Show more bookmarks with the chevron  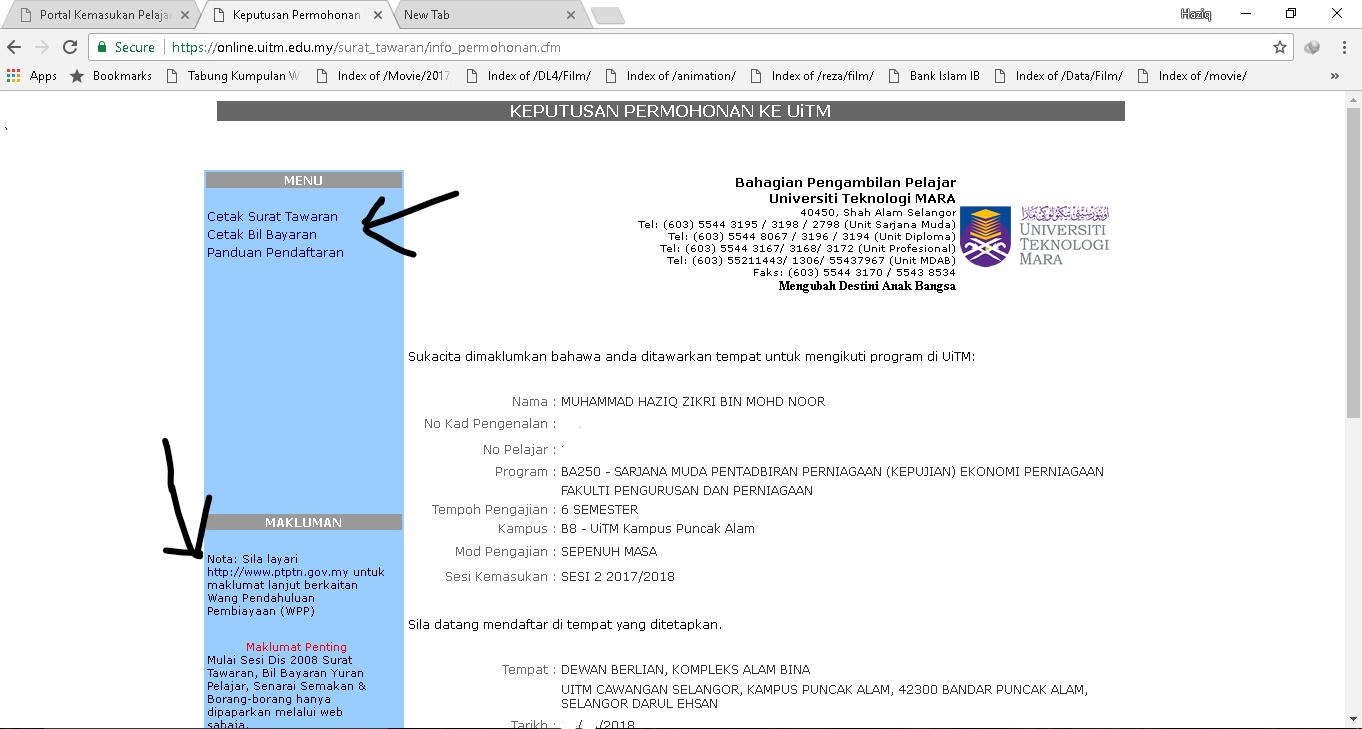click(1335, 76)
